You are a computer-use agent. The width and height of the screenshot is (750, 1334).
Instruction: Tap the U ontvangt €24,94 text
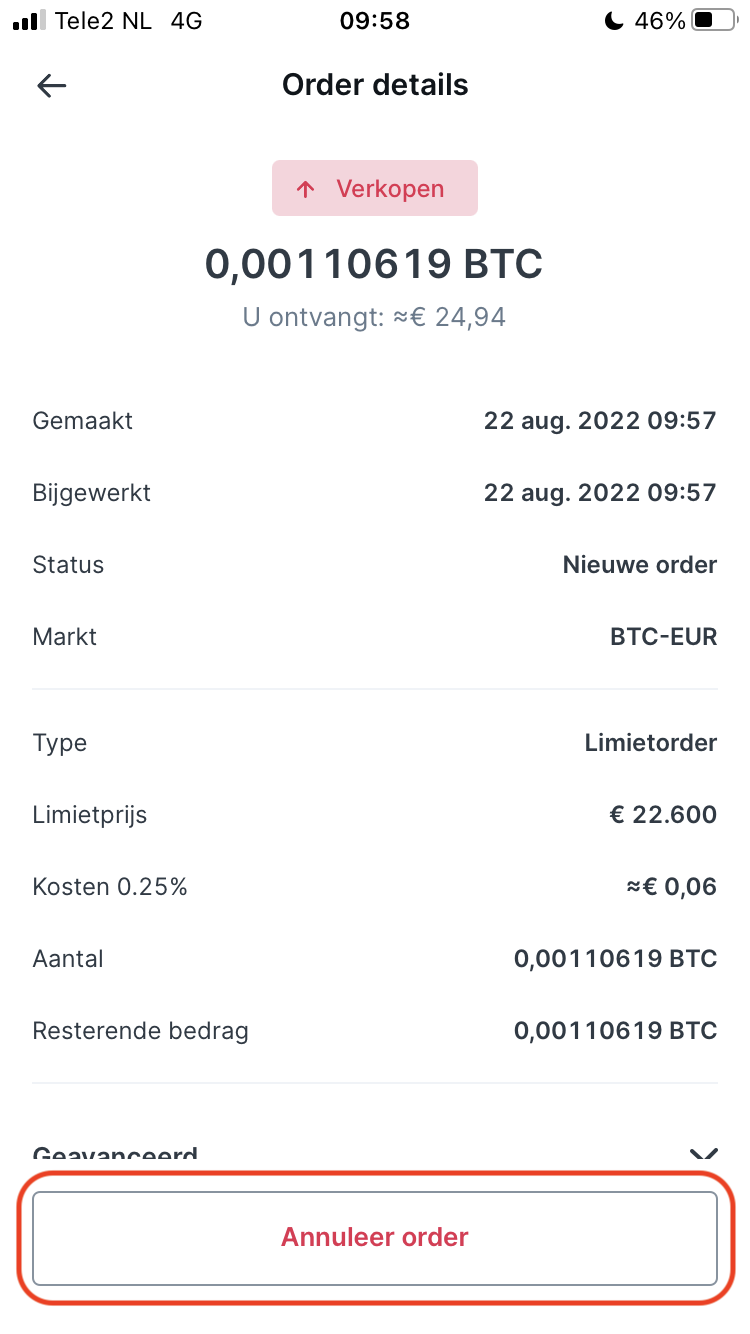tap(374, 318)
